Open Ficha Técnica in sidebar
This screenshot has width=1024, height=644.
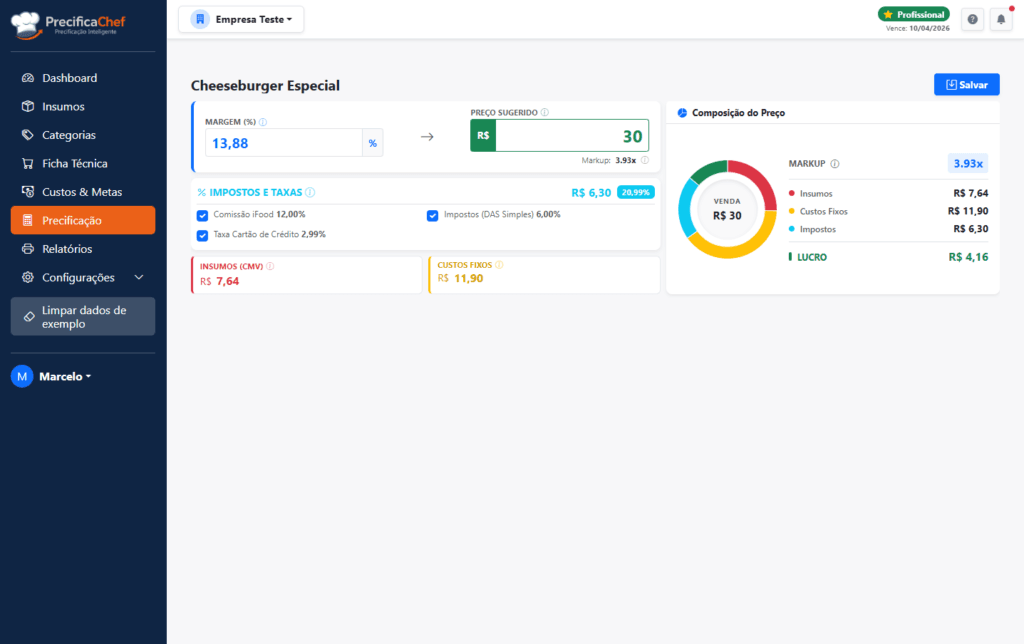pyautogui.click(x=83, y=163)
